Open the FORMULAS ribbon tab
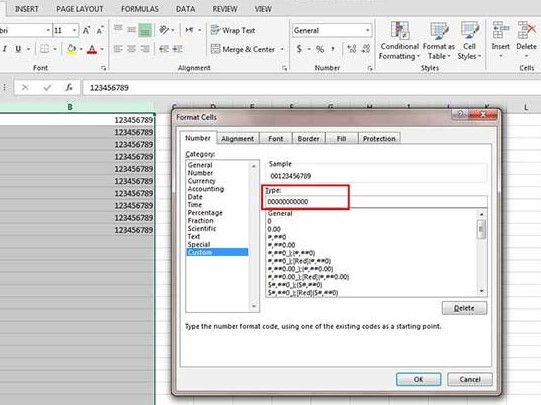 [140, 9]
